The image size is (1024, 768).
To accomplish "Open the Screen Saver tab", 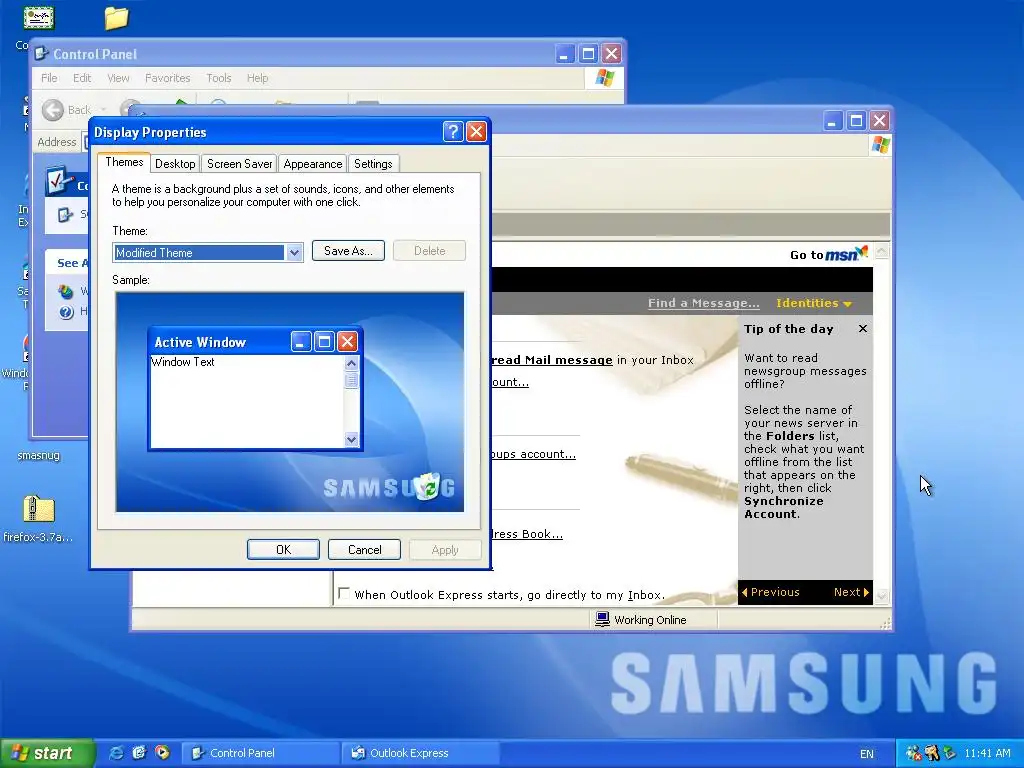I will click(240, 164).
